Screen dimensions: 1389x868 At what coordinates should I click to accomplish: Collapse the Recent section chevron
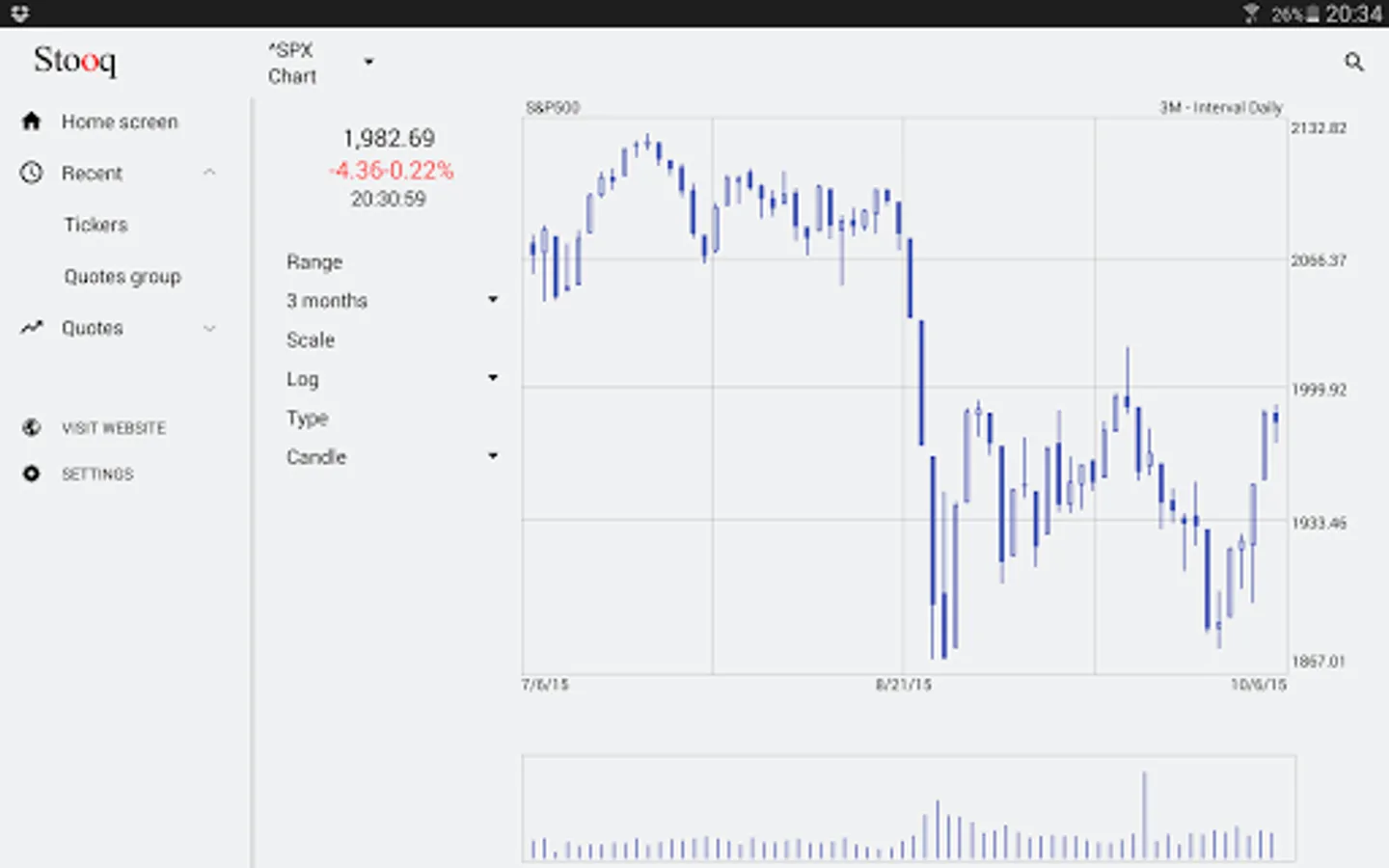point(209,173)
